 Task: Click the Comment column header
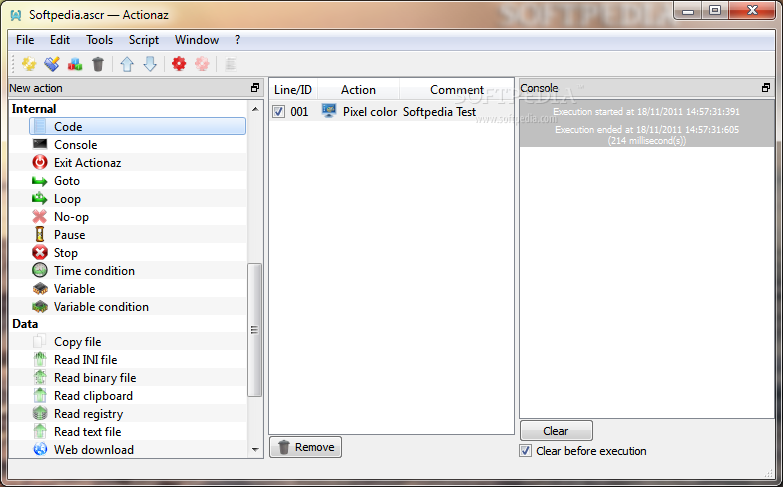tap(456, 89)
